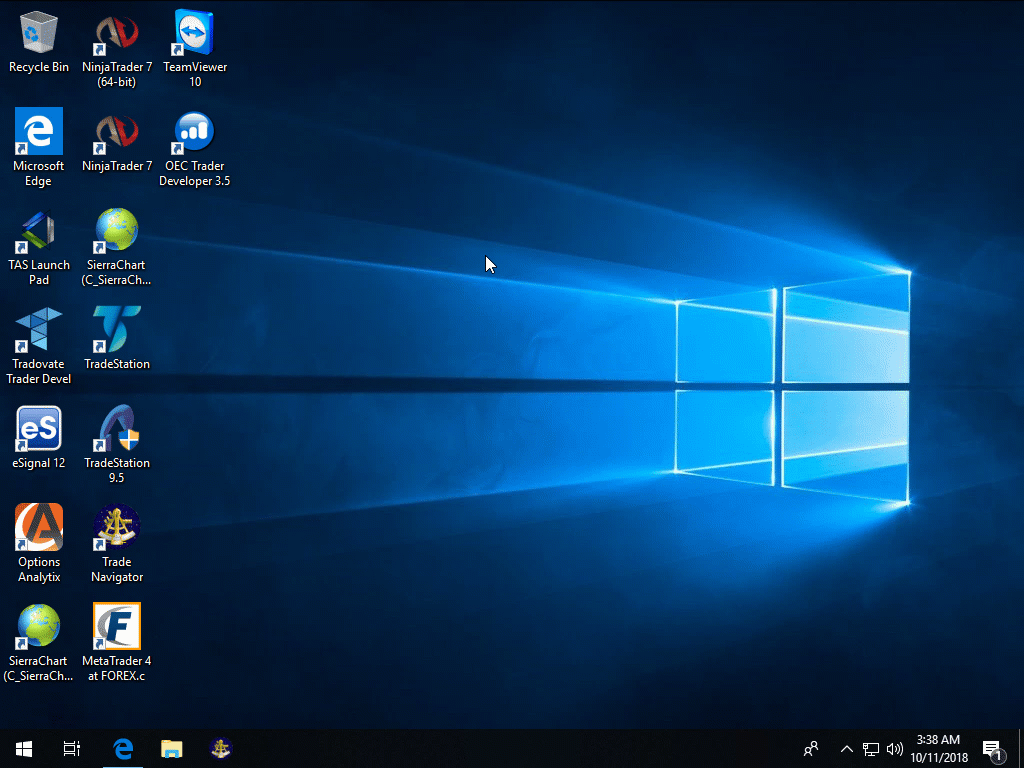Open Task View from the taskbar
The width and height of the screenshot is (1024, 768).
click(x=72, y=748)
